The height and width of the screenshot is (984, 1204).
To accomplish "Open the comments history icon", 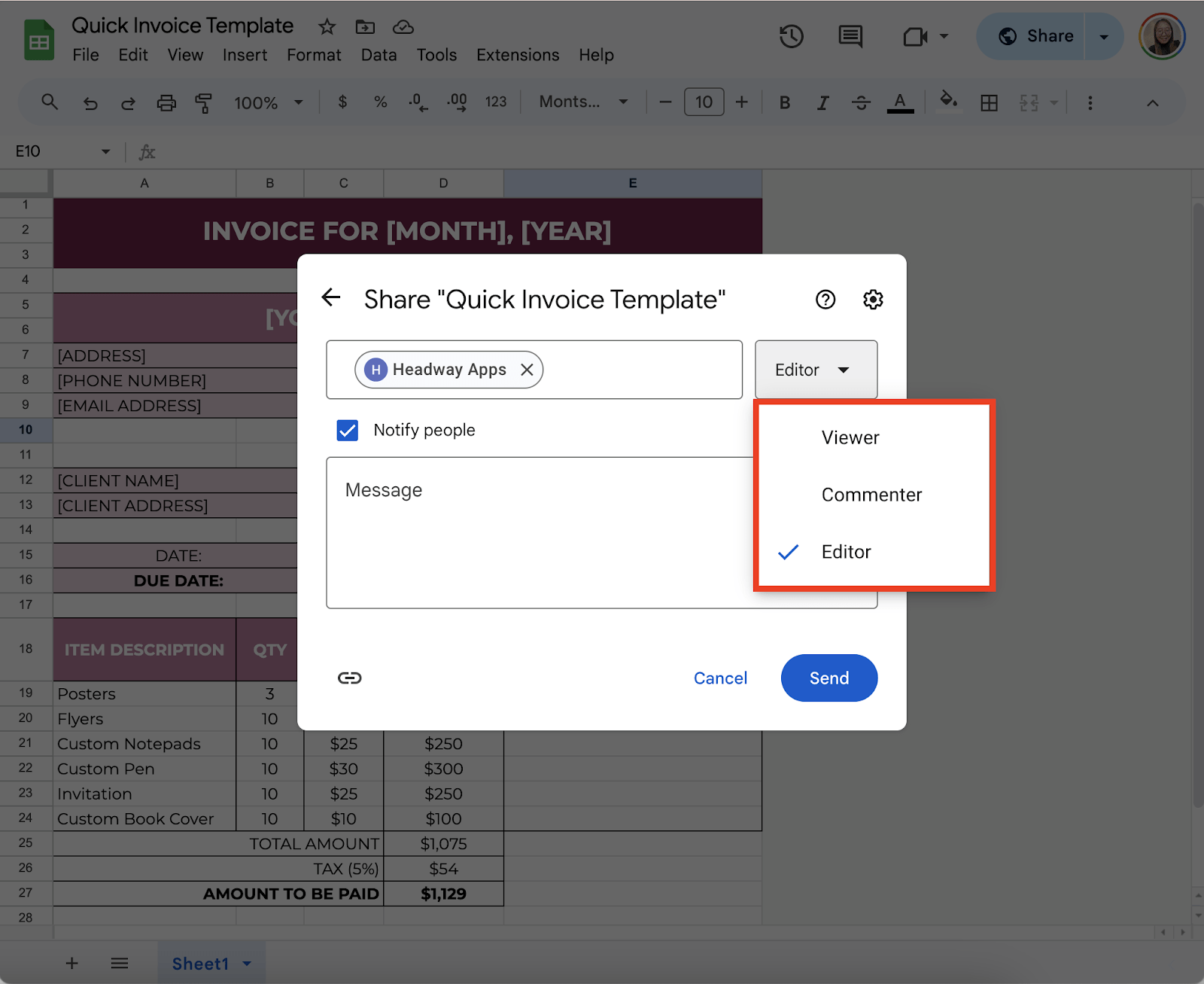I will click(850, 36).
